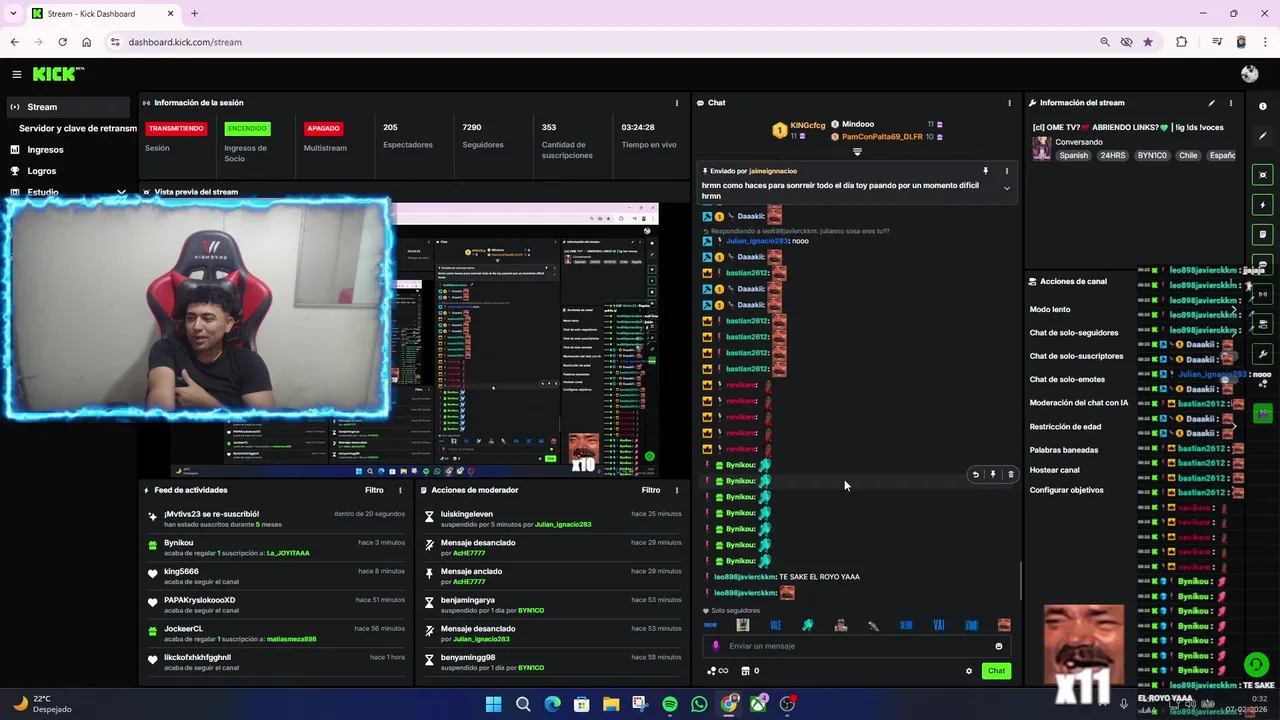Image resolution: width=1280 pixels, height=720 pixels.
Task: Reply to hovered Bynikou message
Action: (976, 475)
